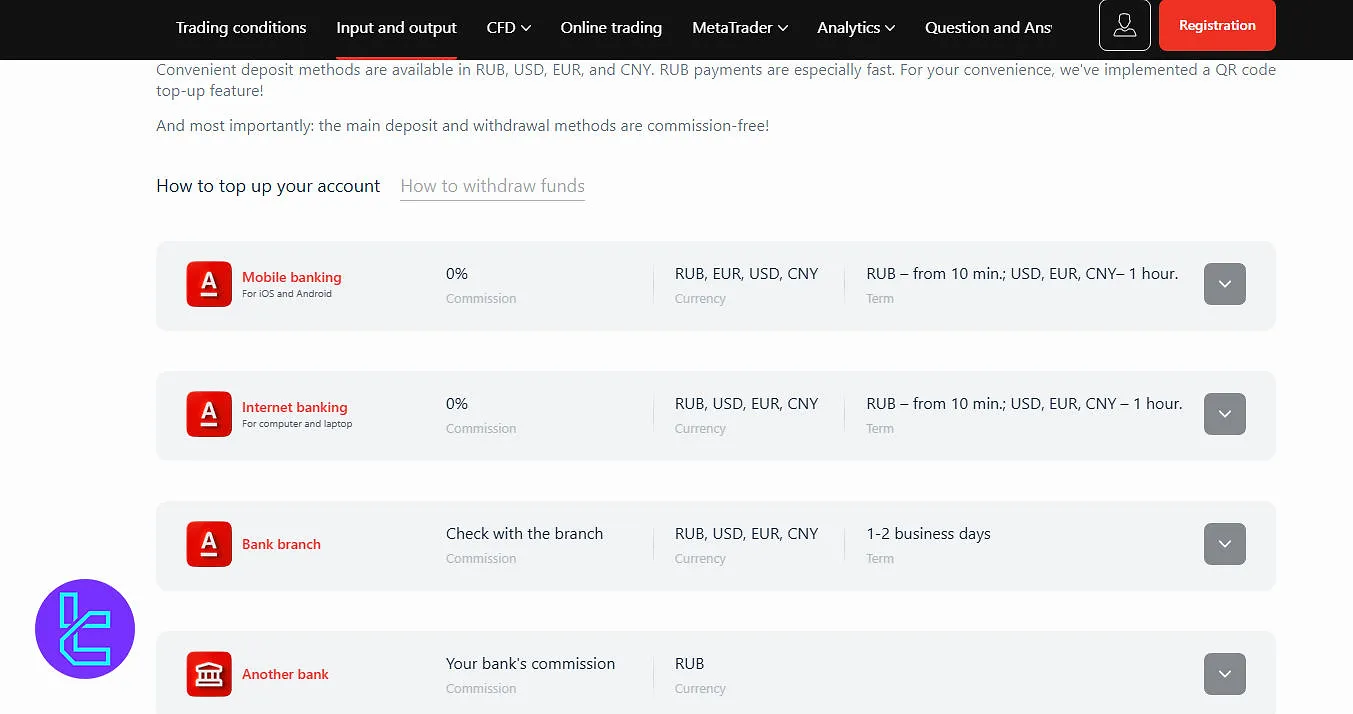Image resolution: width=1353 pixels, height=714 pixels.
Task: Switch to How to withdraw funds tab
Action: click(492, 186)
